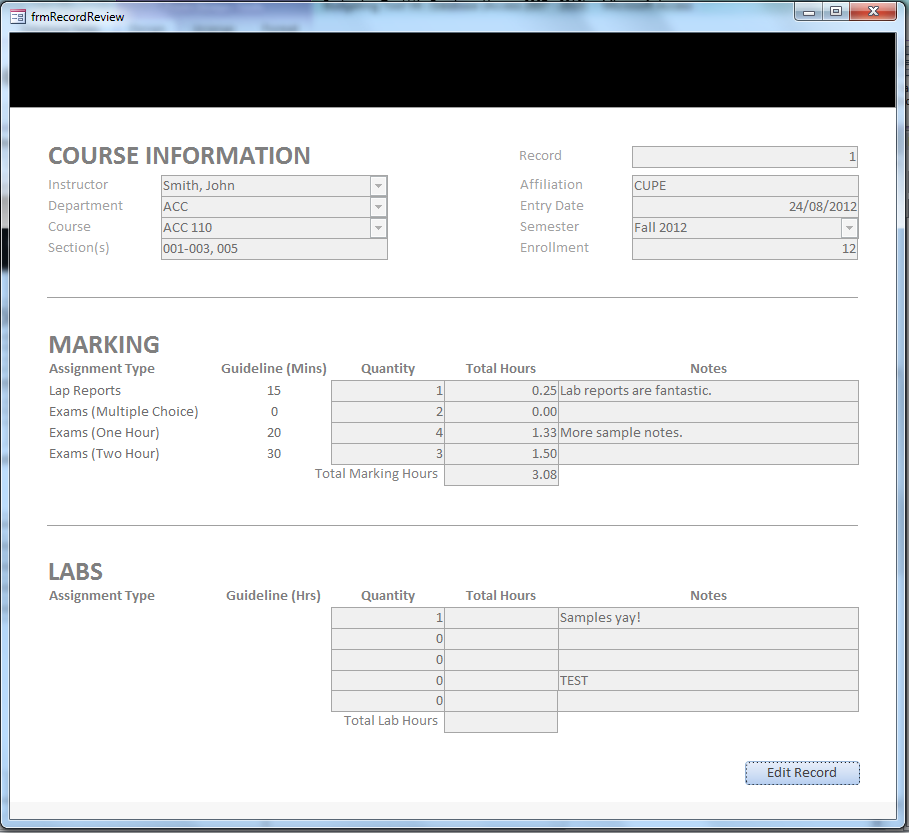Click the guideline value 15 for Lap Reports
This screenshot has height=833, width=909.
click(274, 391)
